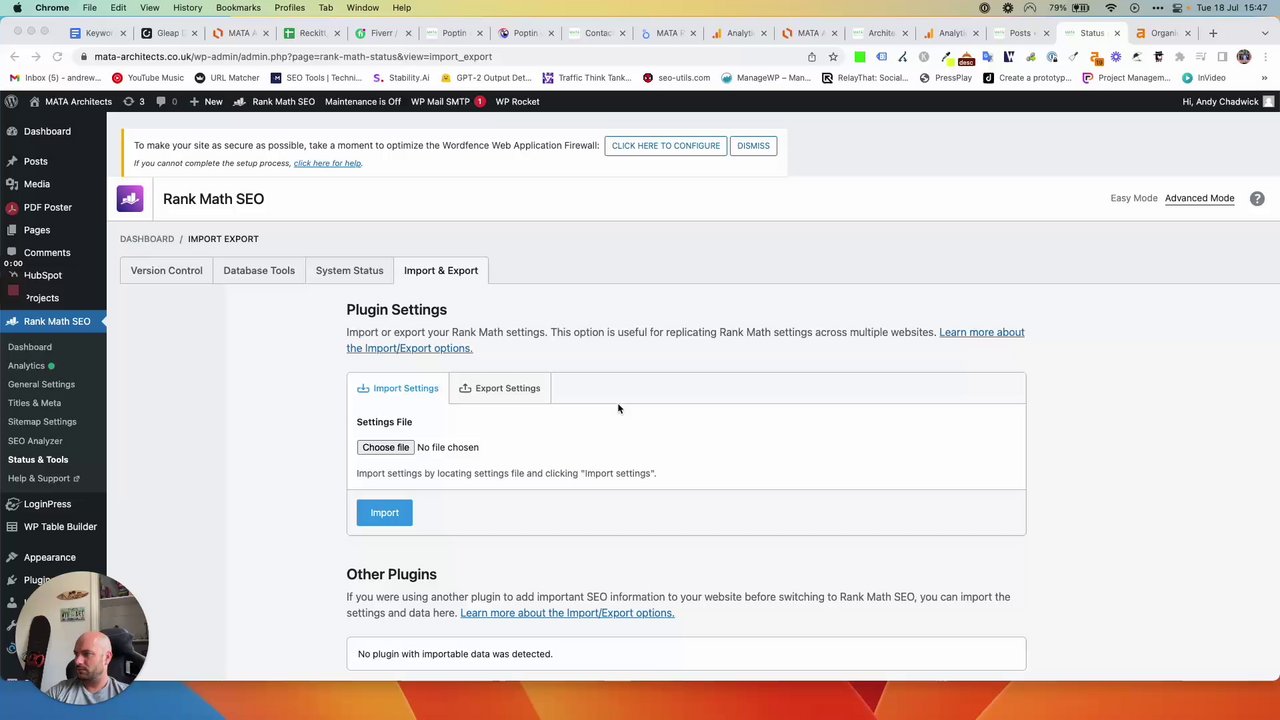The height and width of the screenshot is (720, 1280).
Task: Open the YouTube Music bookmark
Action: pyautogui.click(x=148, y=78)
